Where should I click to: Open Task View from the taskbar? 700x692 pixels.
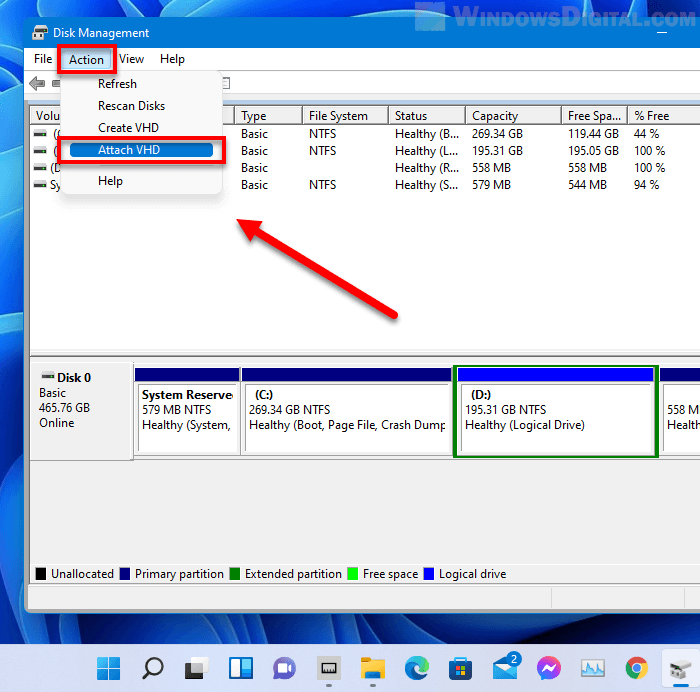click(x=196, y=668)
